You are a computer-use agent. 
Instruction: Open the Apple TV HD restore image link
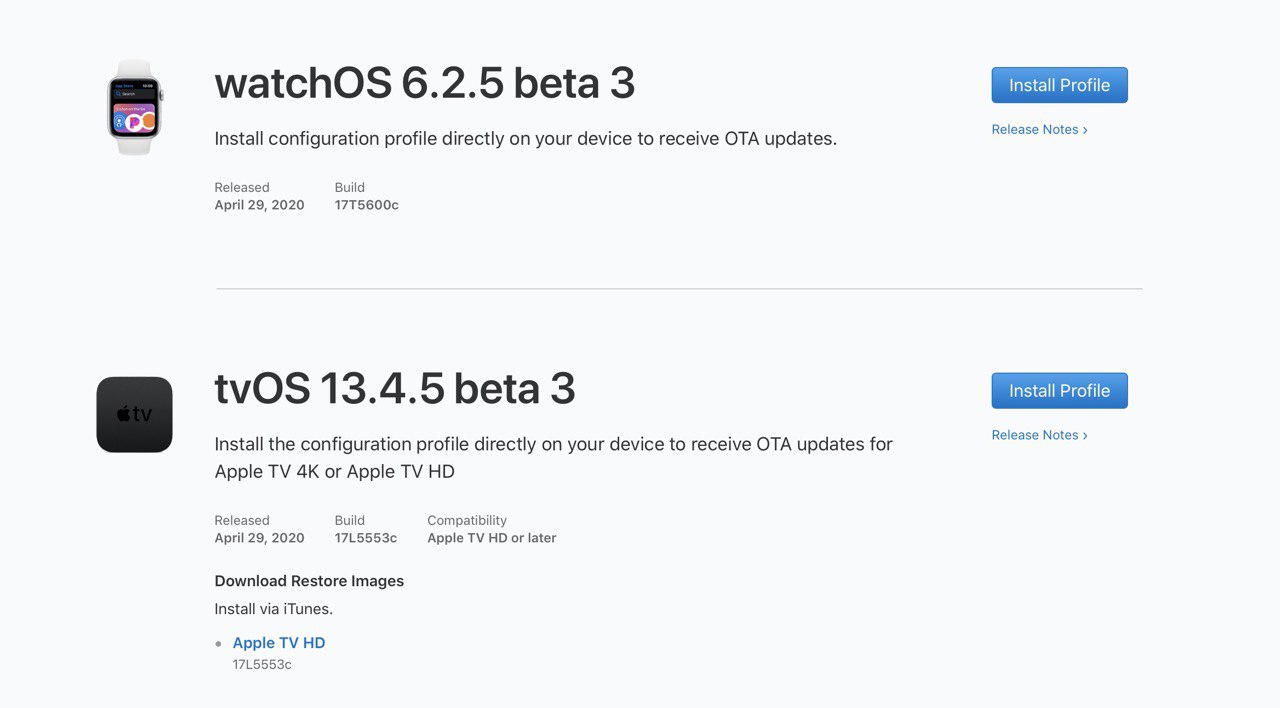[x=279, y=643]
